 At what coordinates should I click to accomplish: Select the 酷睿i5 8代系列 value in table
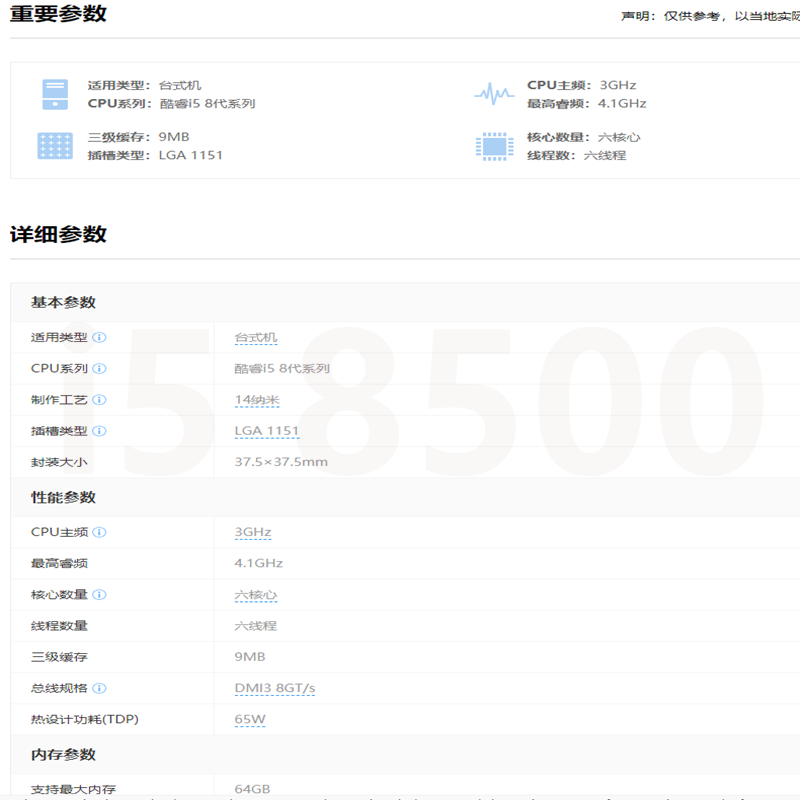[x=282, y=368]
